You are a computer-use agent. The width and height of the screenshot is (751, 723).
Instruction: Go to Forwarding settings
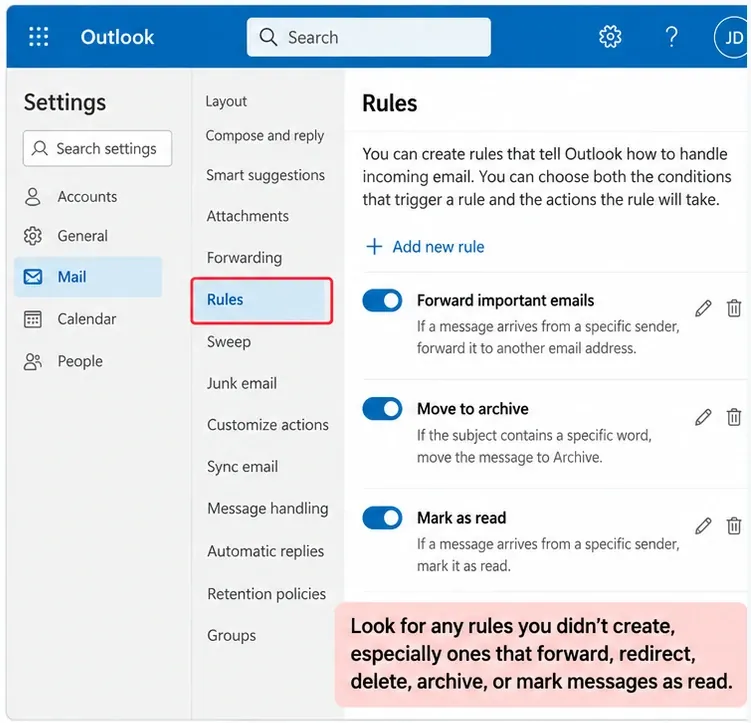244,258
